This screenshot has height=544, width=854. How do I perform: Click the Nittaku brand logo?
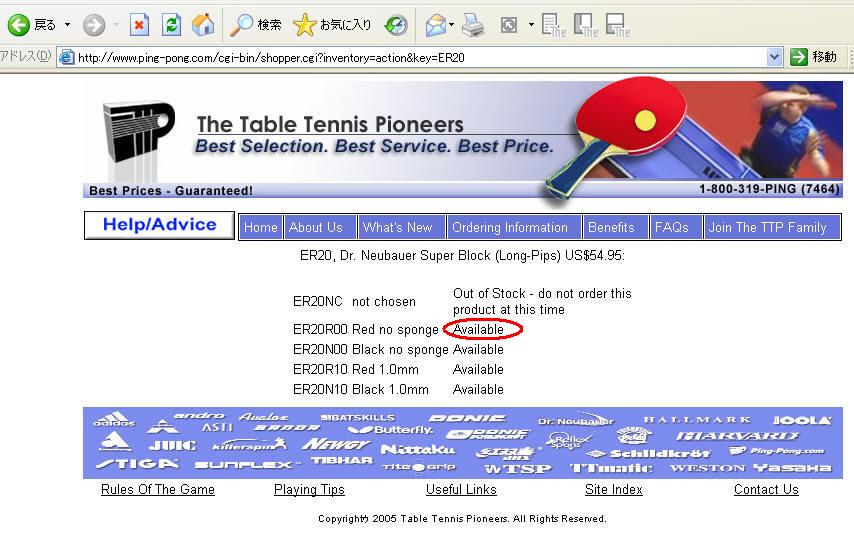pyautogui.click(x=418, y=449)
